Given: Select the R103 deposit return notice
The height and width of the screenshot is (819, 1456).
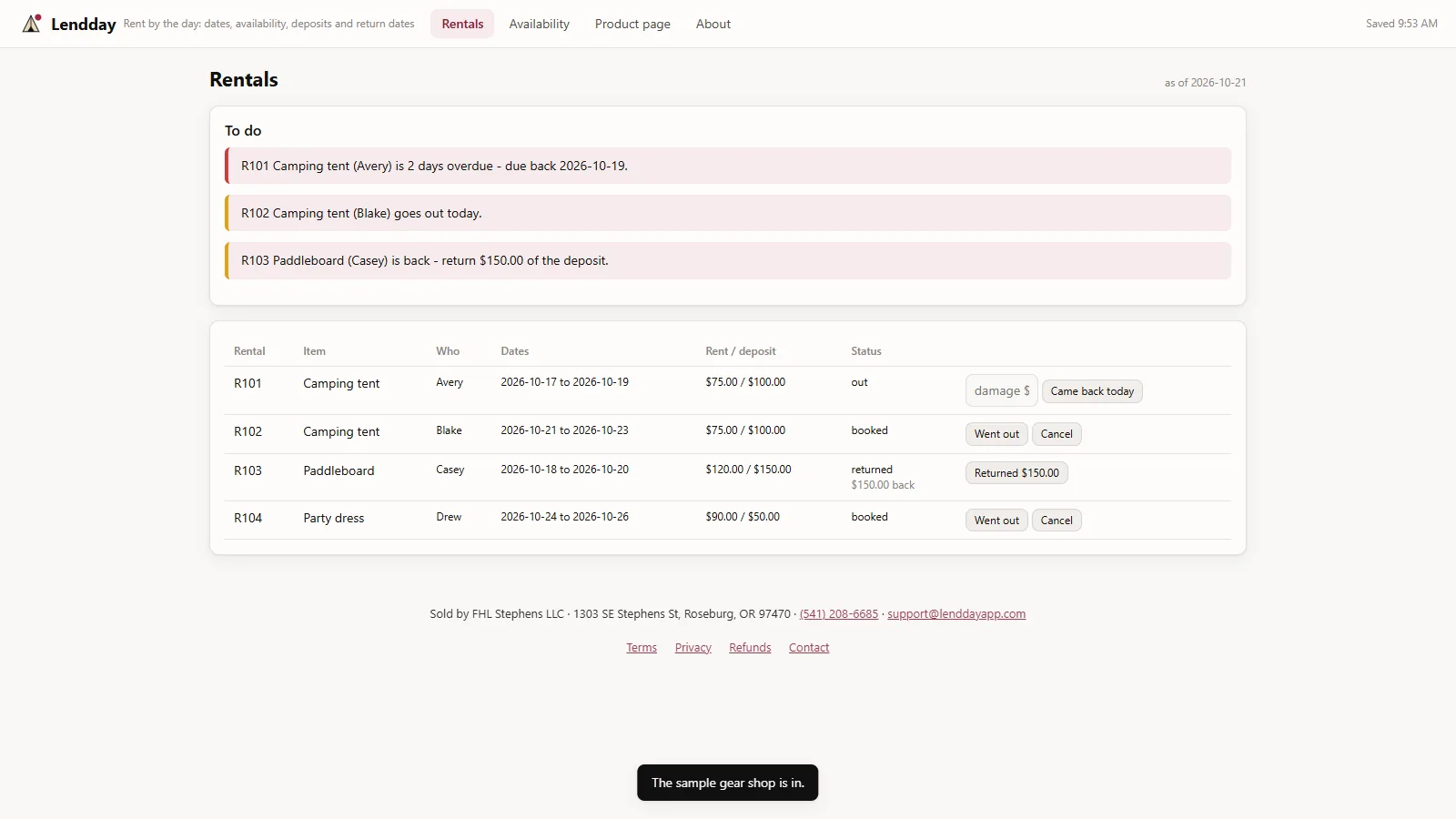Looking at the screenshot, I should (728, 260).
